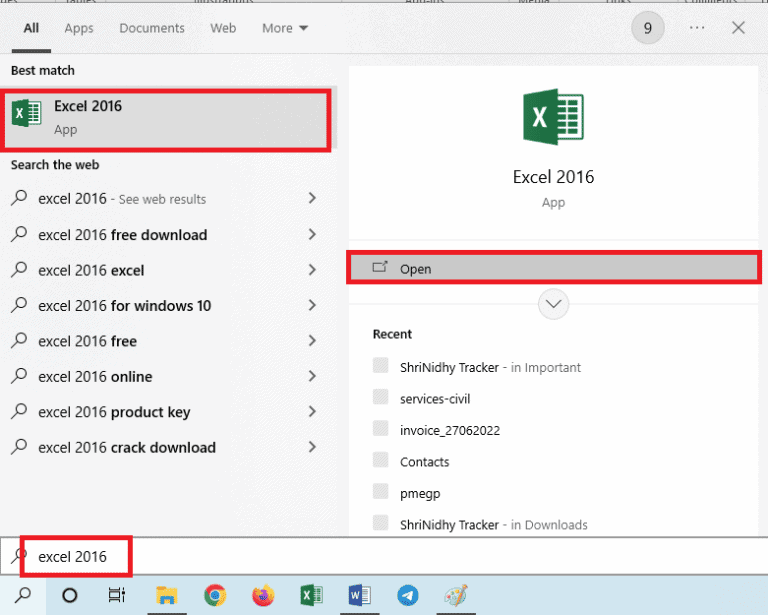This screenshot has height=615, width=768.
Task: Open the More dropdown filter
Action: (285, 28)
